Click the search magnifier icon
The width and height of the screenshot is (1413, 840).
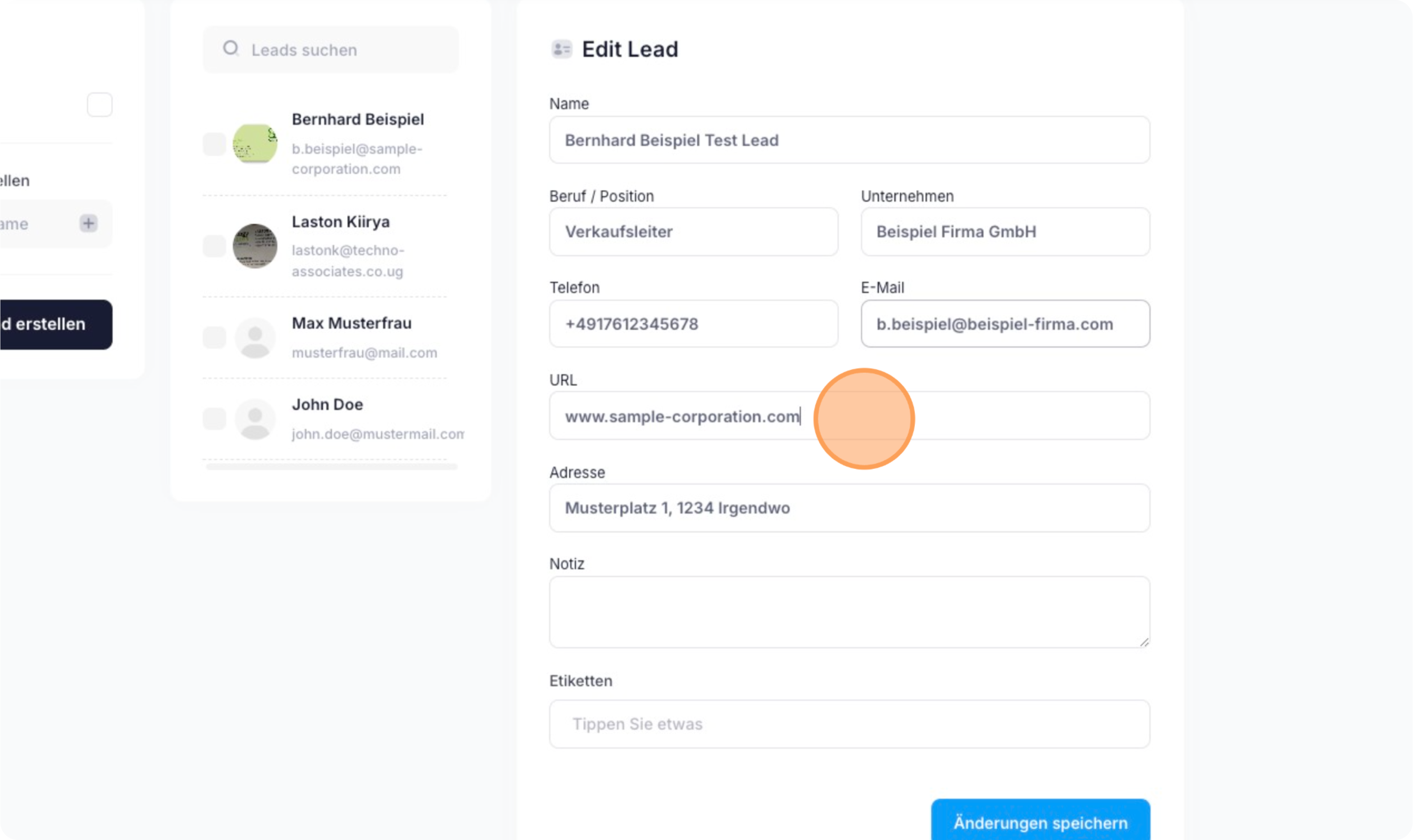(231, 49)
